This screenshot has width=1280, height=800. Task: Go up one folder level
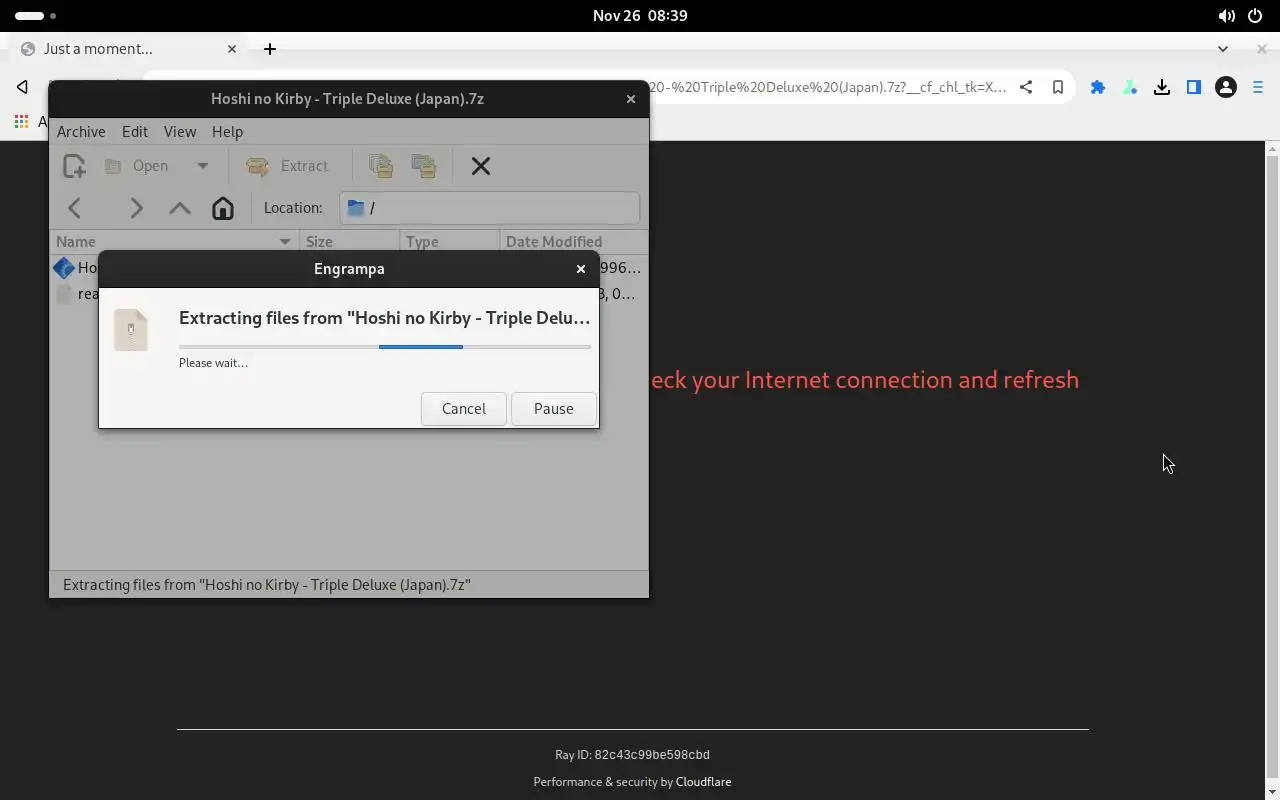(180, 208)
